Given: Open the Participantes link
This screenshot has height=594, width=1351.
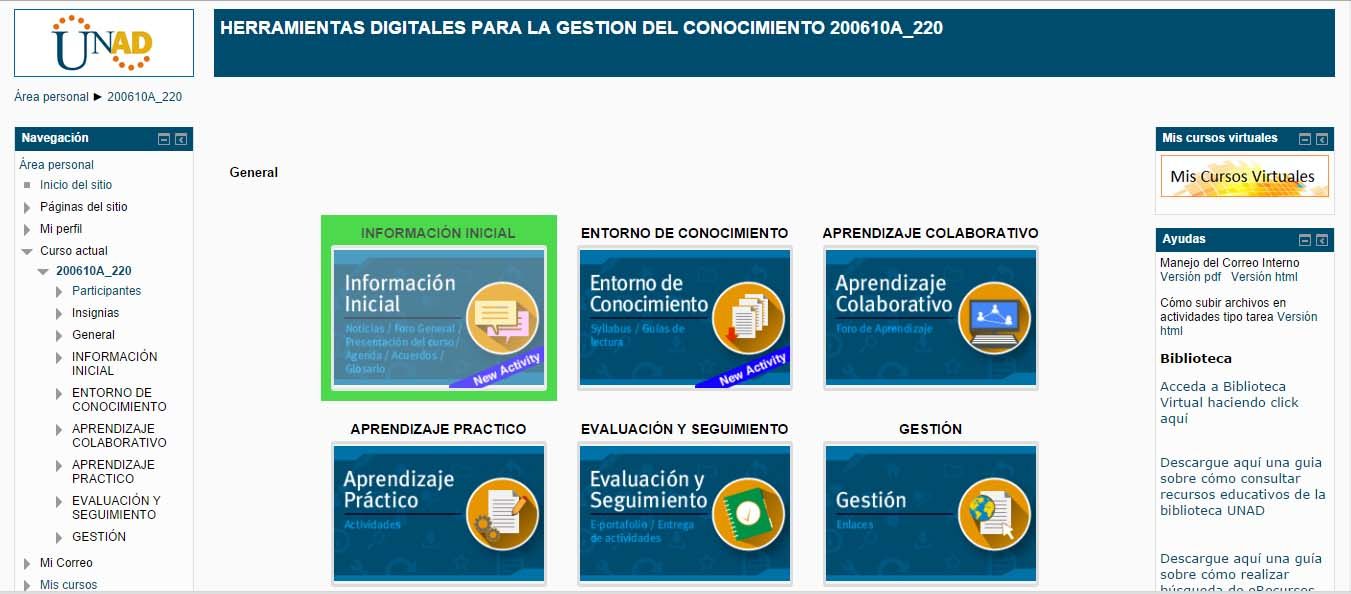Looking at the screenshot, I should point(107,291).
